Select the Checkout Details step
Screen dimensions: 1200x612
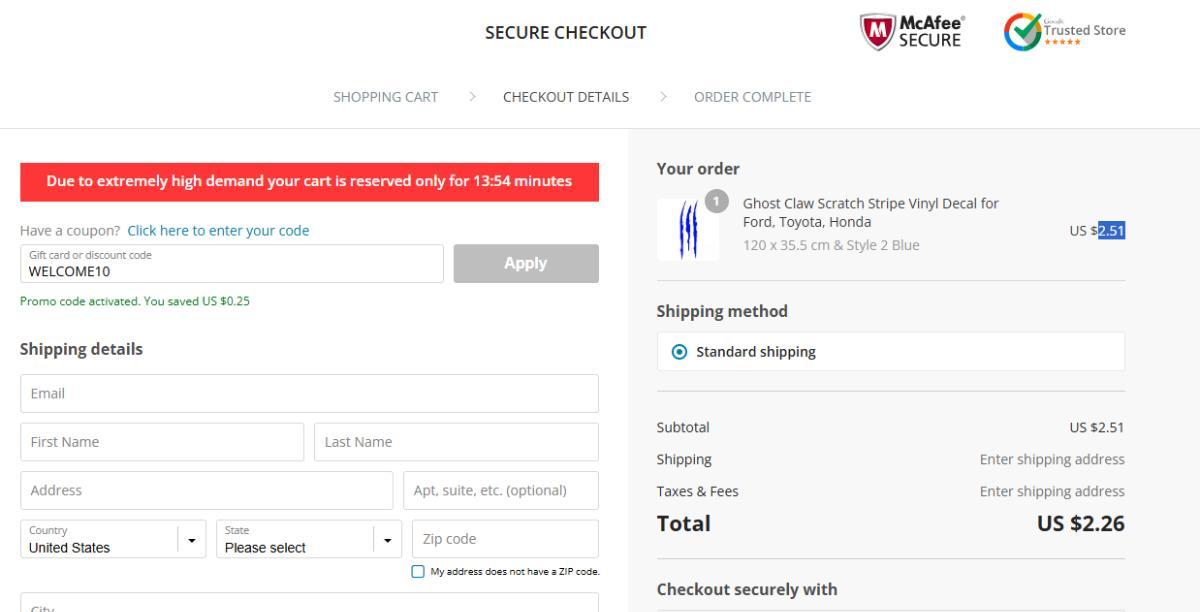(566, 97)
